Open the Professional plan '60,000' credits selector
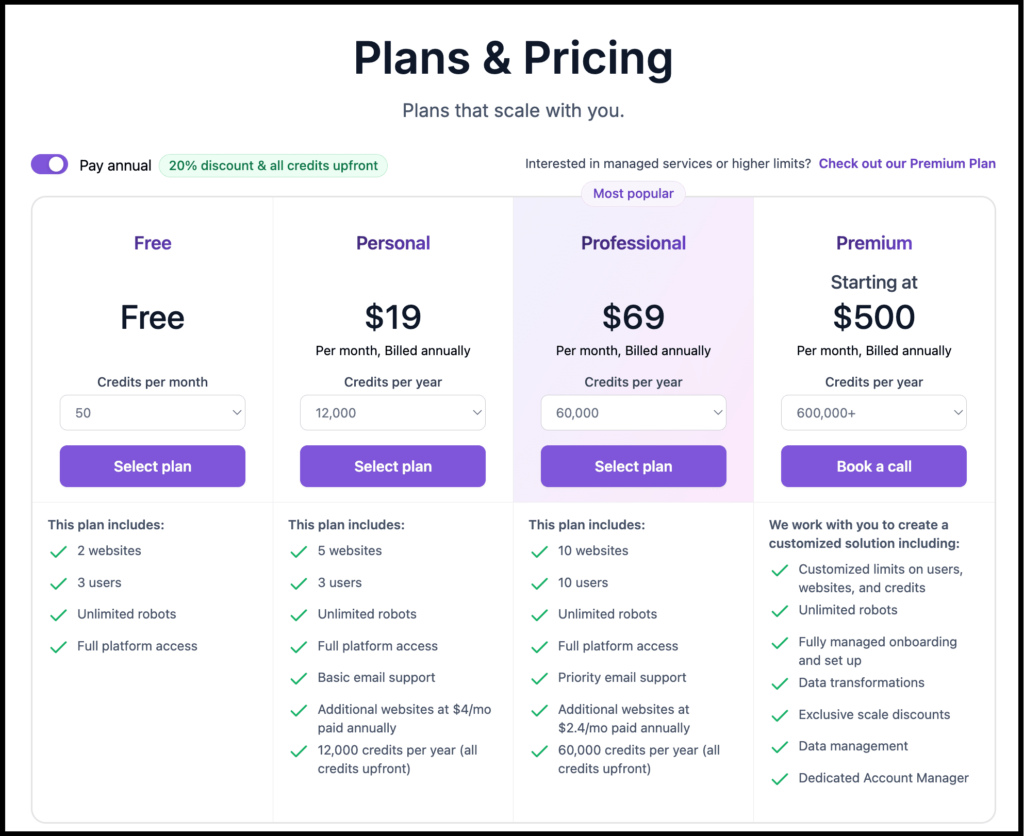 tap(633, 412)
